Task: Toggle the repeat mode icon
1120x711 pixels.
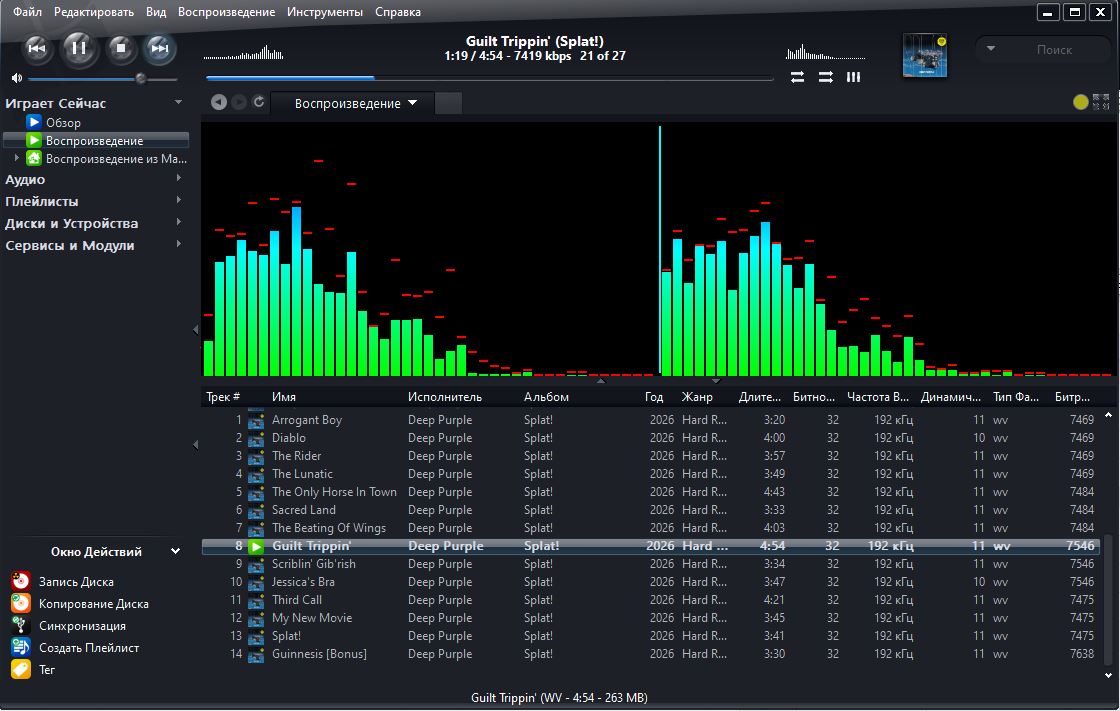Action: [797, 77]
